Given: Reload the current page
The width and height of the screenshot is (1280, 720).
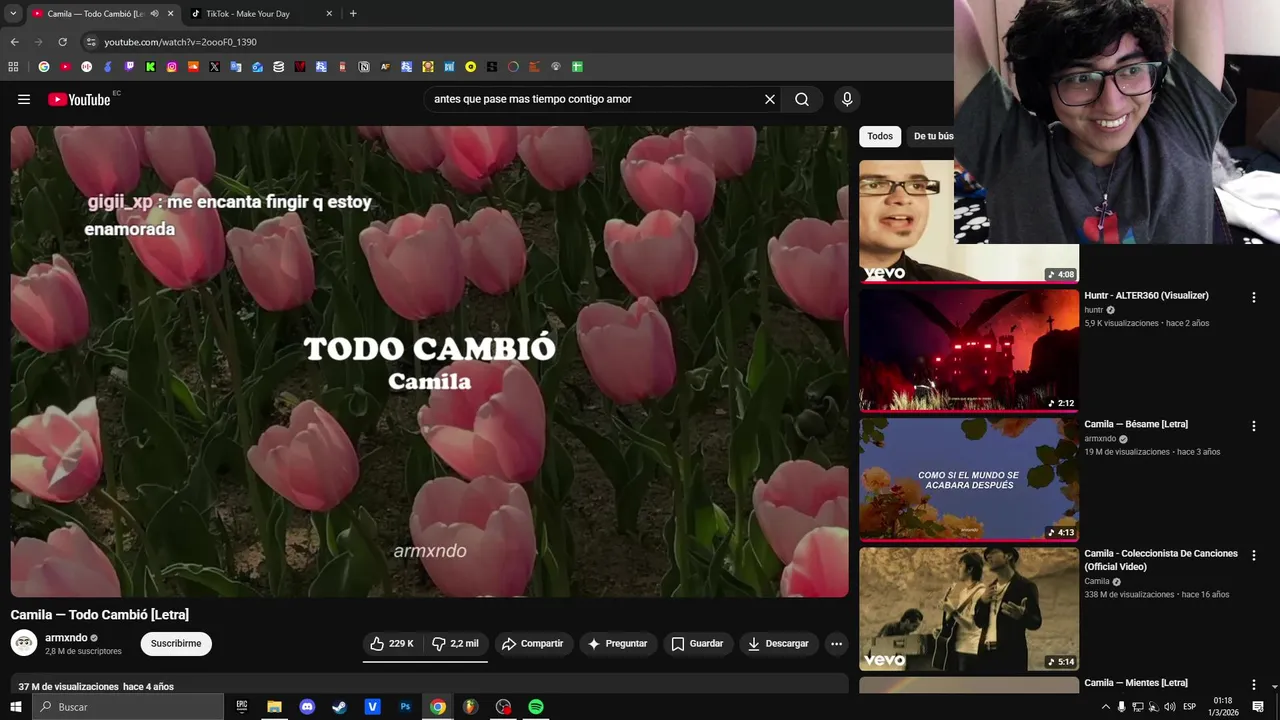Looking at the screenshot, I should tap(62, 42).
